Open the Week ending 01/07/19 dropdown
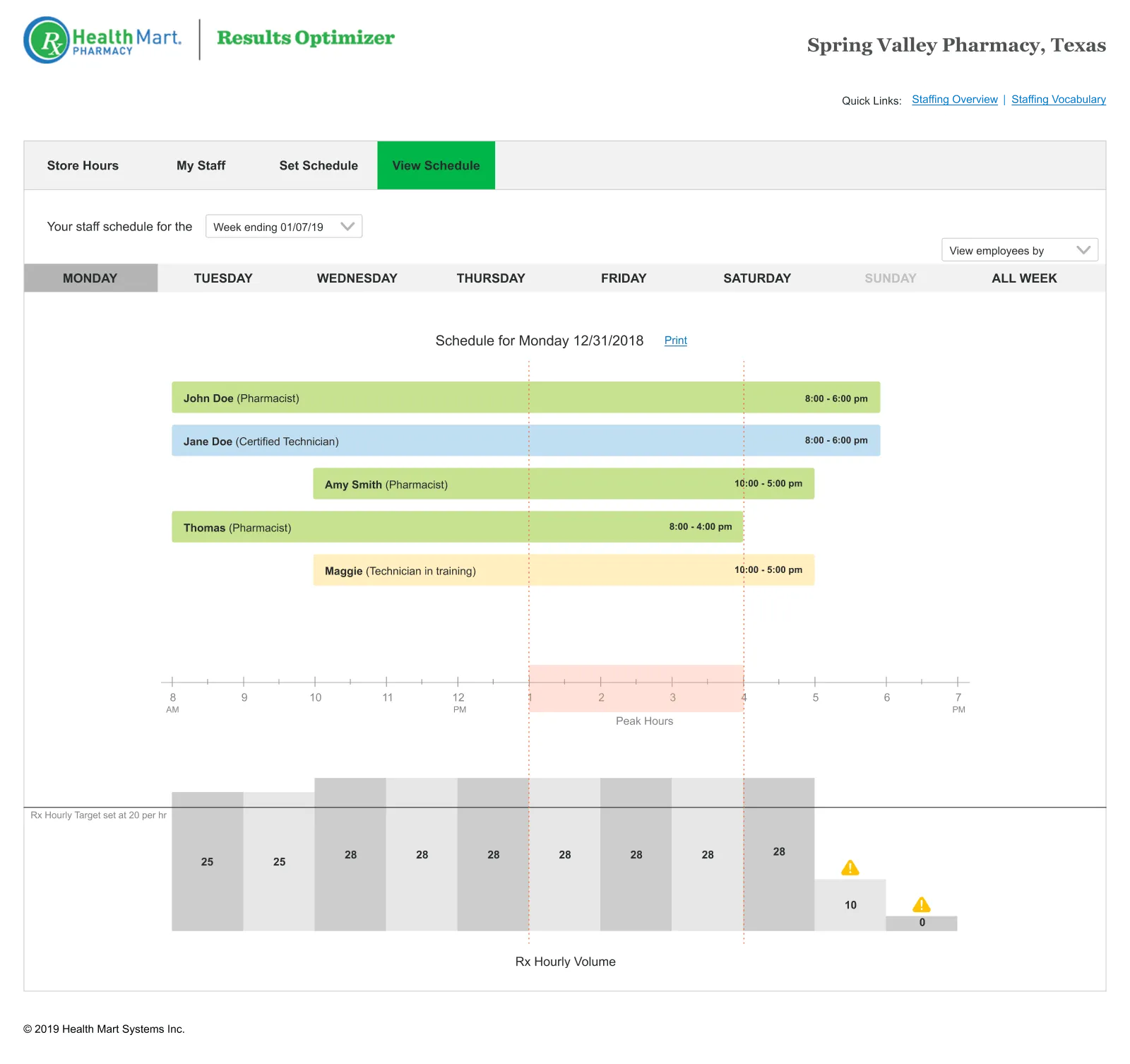 [x=284, y=226]
